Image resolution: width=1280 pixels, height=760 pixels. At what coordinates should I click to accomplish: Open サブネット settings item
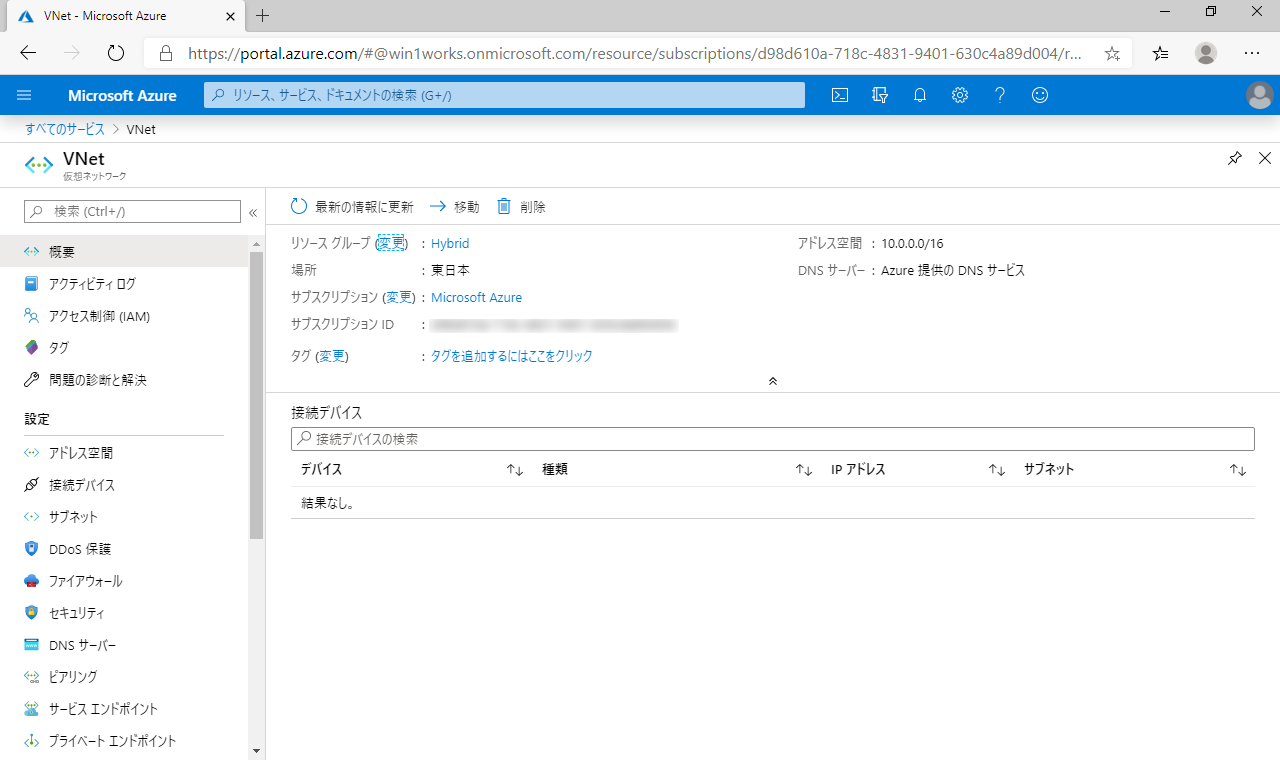click(124, 517)
